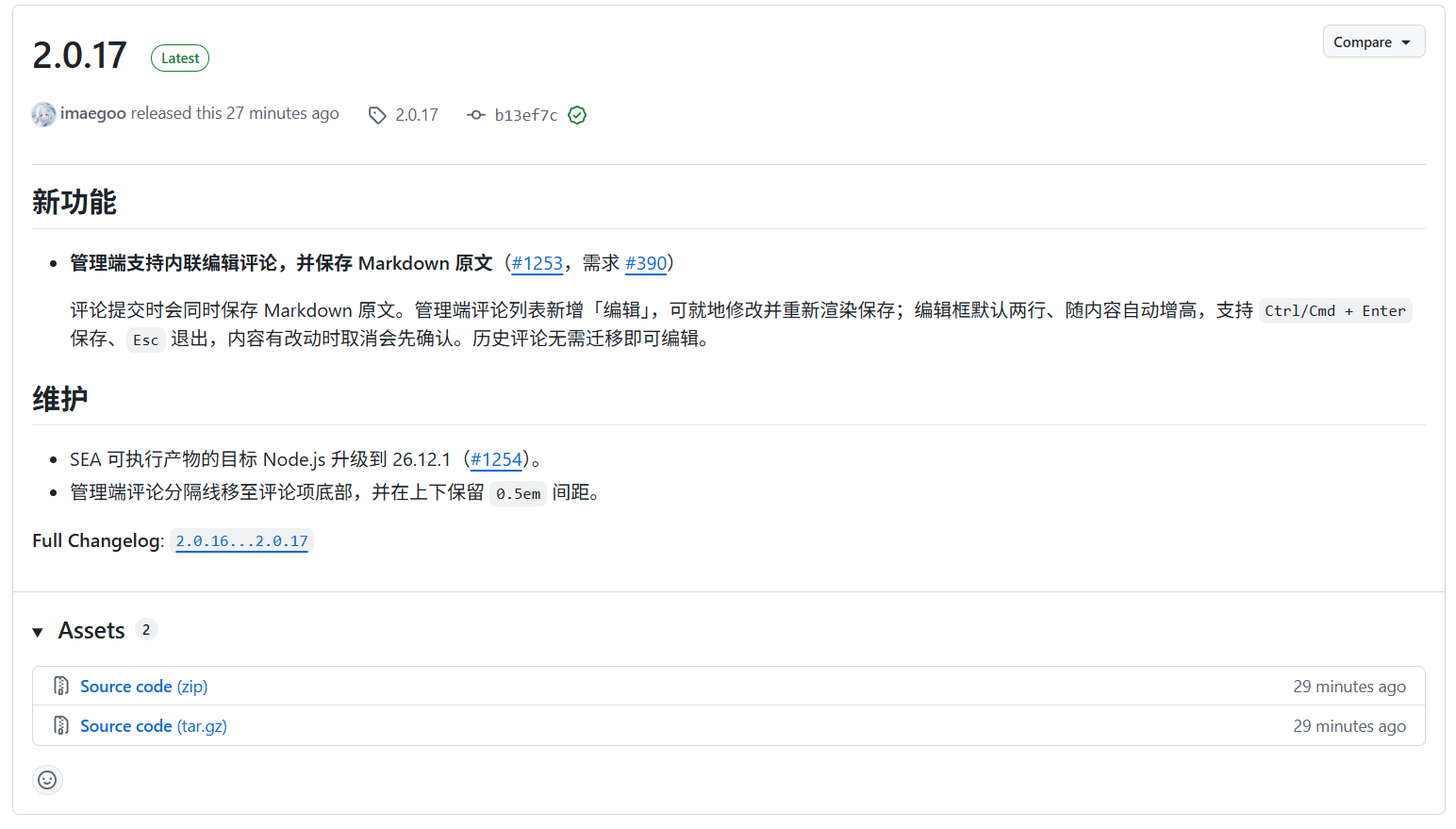Open pull request #1253
The height and width of the screenshot is (829, 1456).
537,263
